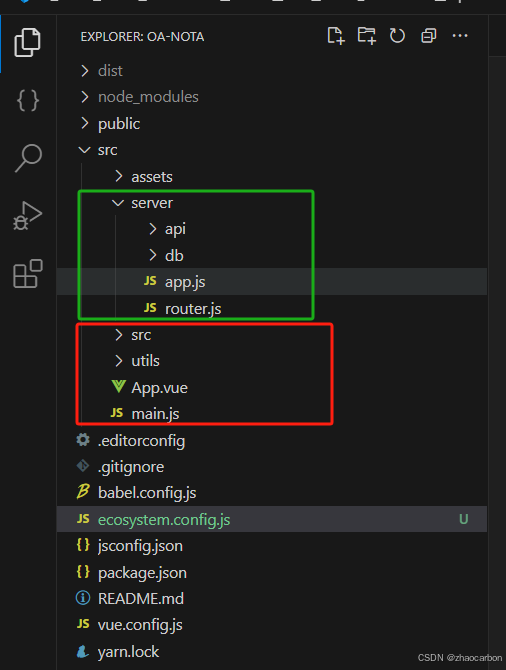Open the Run and Debug view
This screenshot has height=670, width=506.
(x=27, y=216)
